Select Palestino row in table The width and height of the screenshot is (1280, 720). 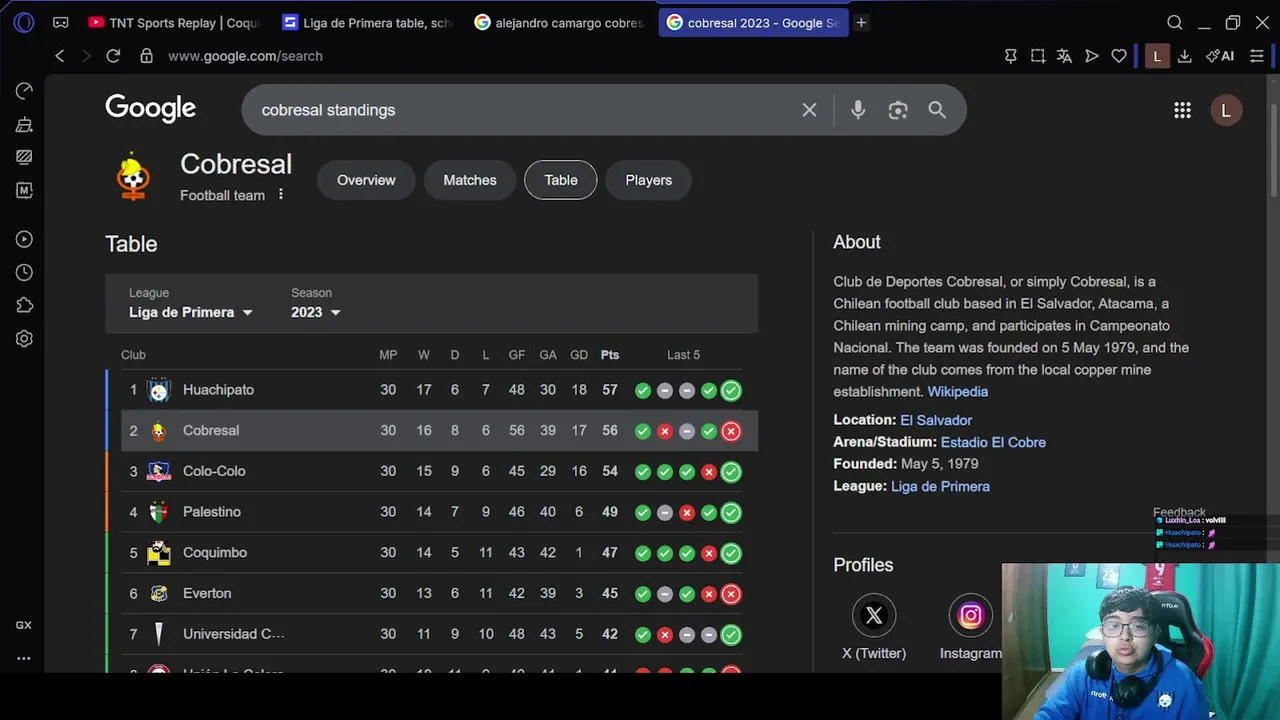tap(432, 512)
